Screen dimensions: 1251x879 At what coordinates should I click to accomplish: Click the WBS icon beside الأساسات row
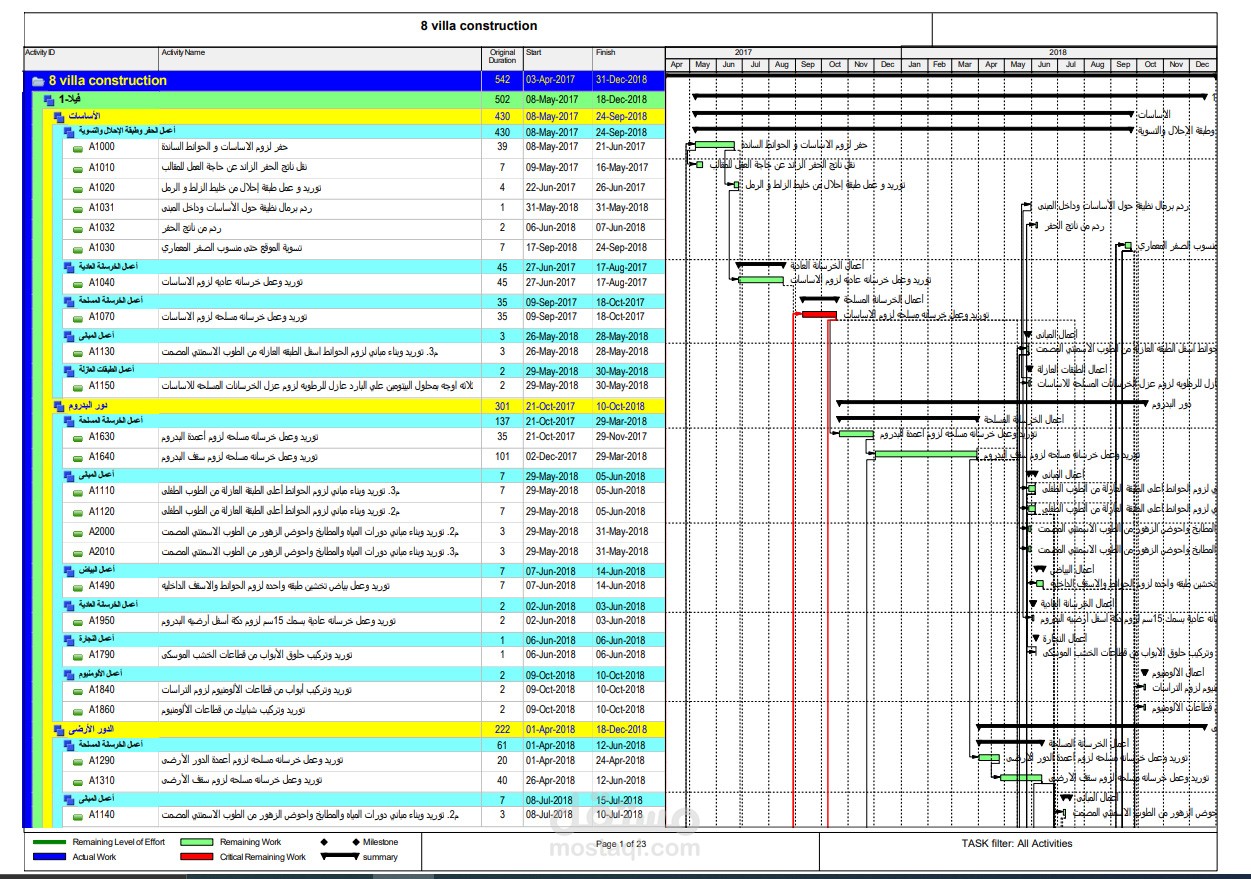(x=59, y=117)
